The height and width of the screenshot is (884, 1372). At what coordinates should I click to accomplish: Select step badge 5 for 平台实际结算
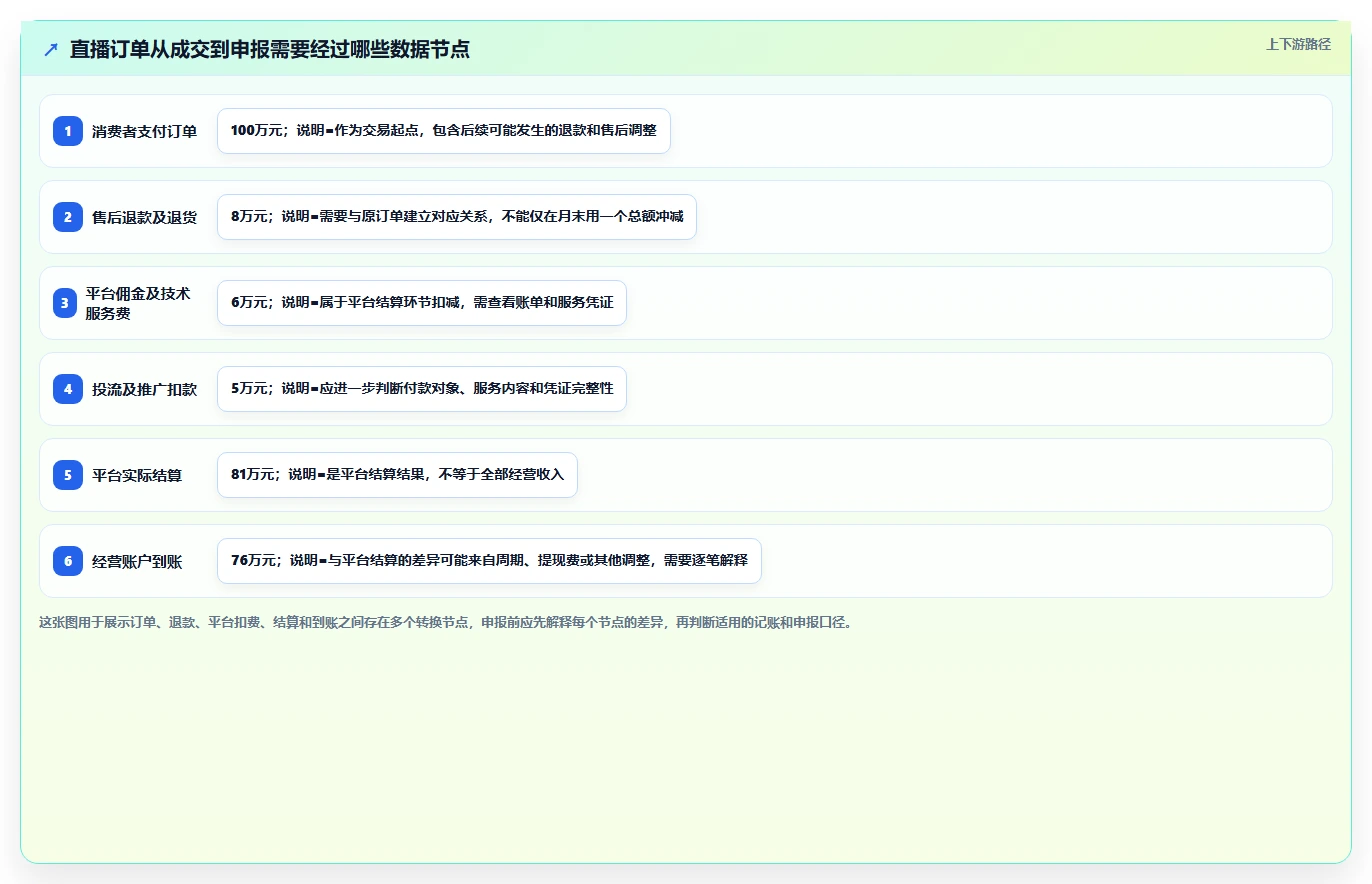[x=68, y=475]
